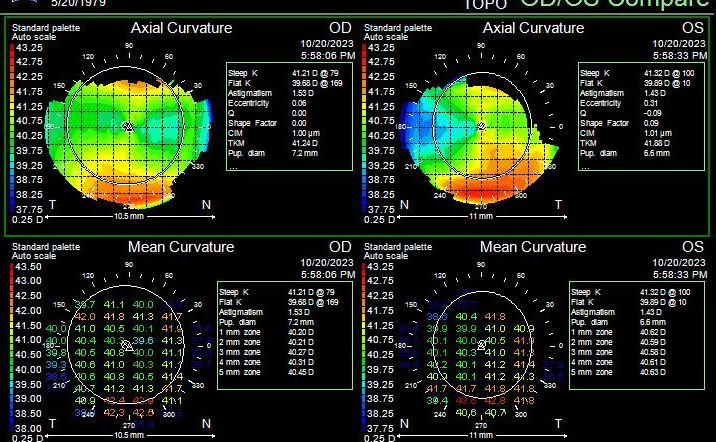Click 'Pup. diam 6.6 mm' in OS Mean box
This screenshot has height=442, width=716.
tap(616, 322)
